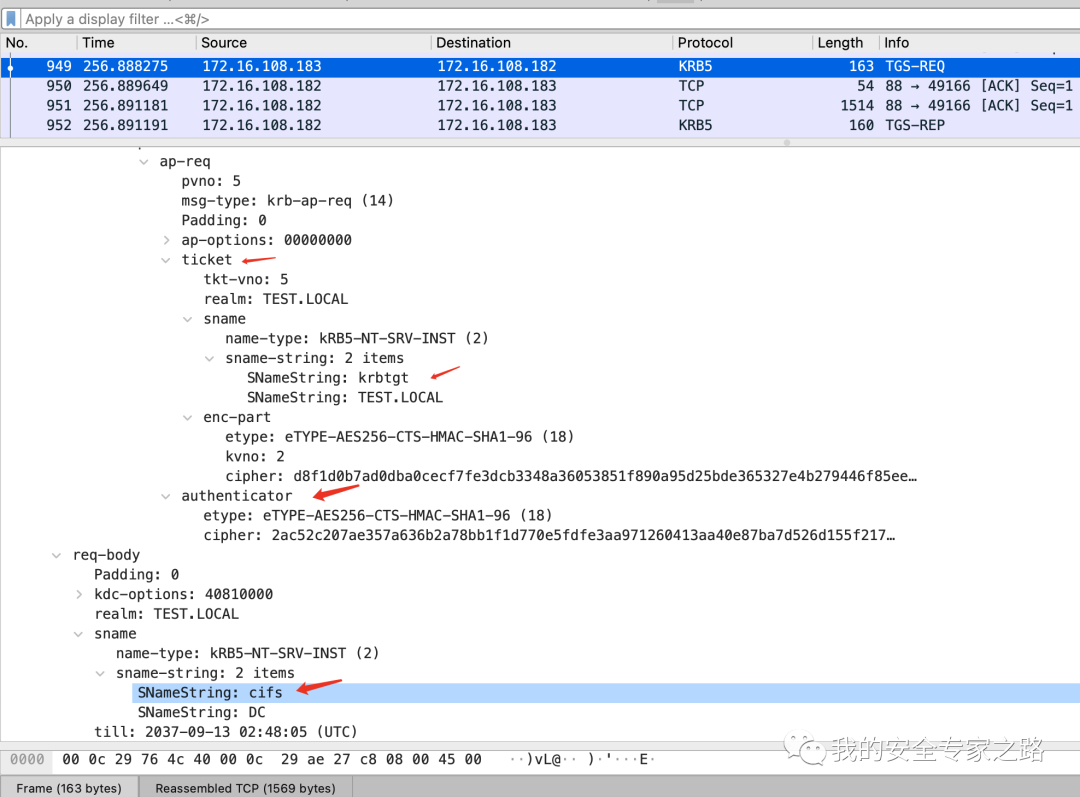Select packet 949 TGS-REQ row
Image resolution: width=1080 pixels, height=797 pixels.
tap(540, 66)
